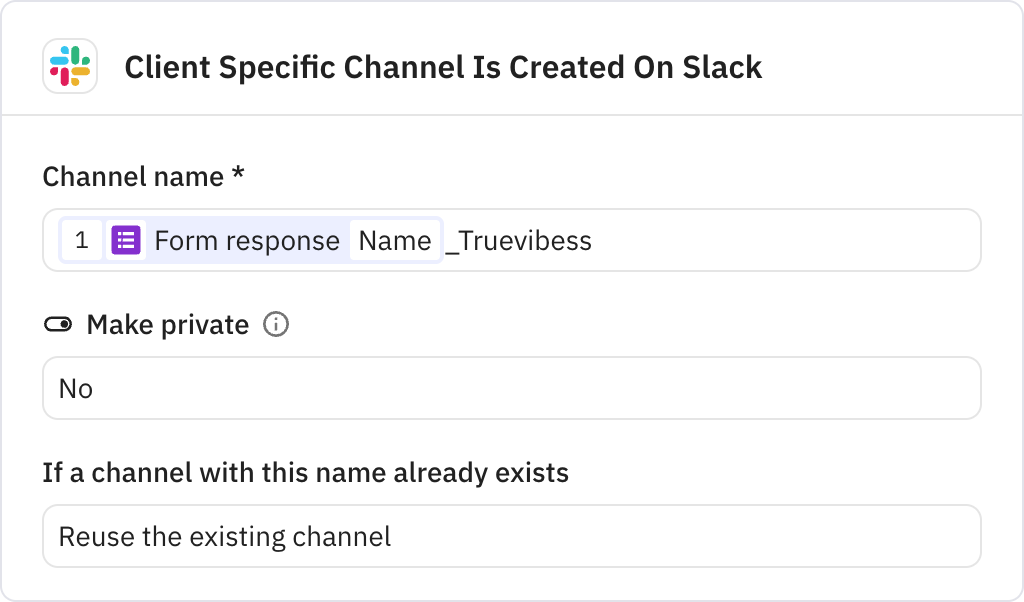The height and width of the screenshot is (602, 1024).
Task: Select the mapped data icon in Channel name
Action: click(124, 240)
